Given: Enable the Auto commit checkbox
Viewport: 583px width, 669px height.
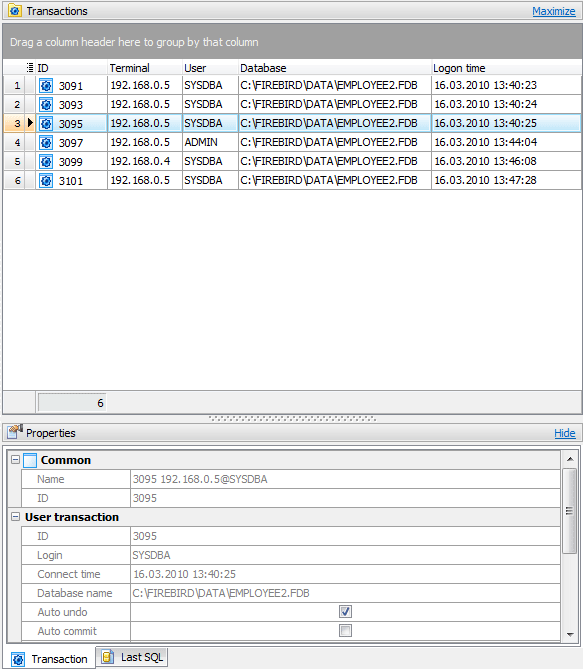Looking at the screenshot, I should pyautogui.click(x=345, y=630).
